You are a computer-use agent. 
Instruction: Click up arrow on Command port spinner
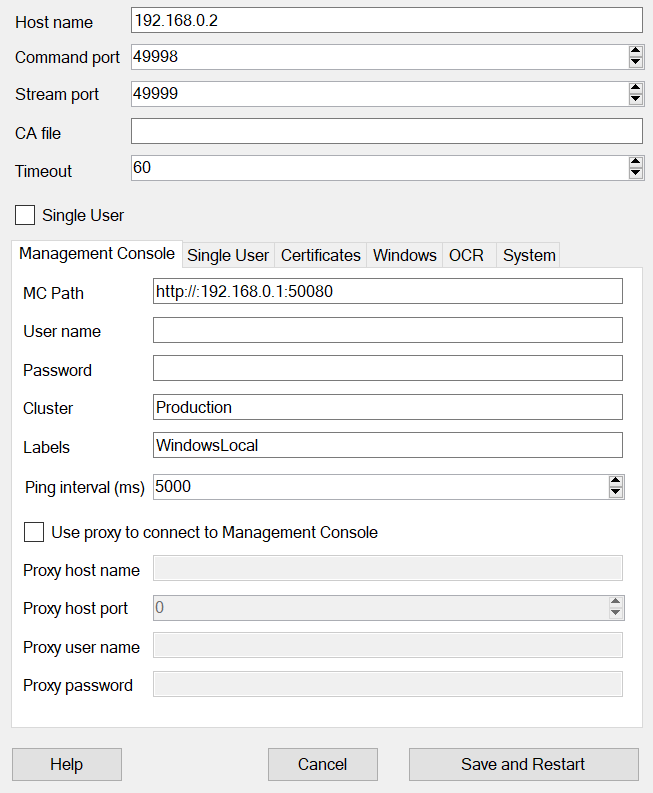[x=635, y=51]
